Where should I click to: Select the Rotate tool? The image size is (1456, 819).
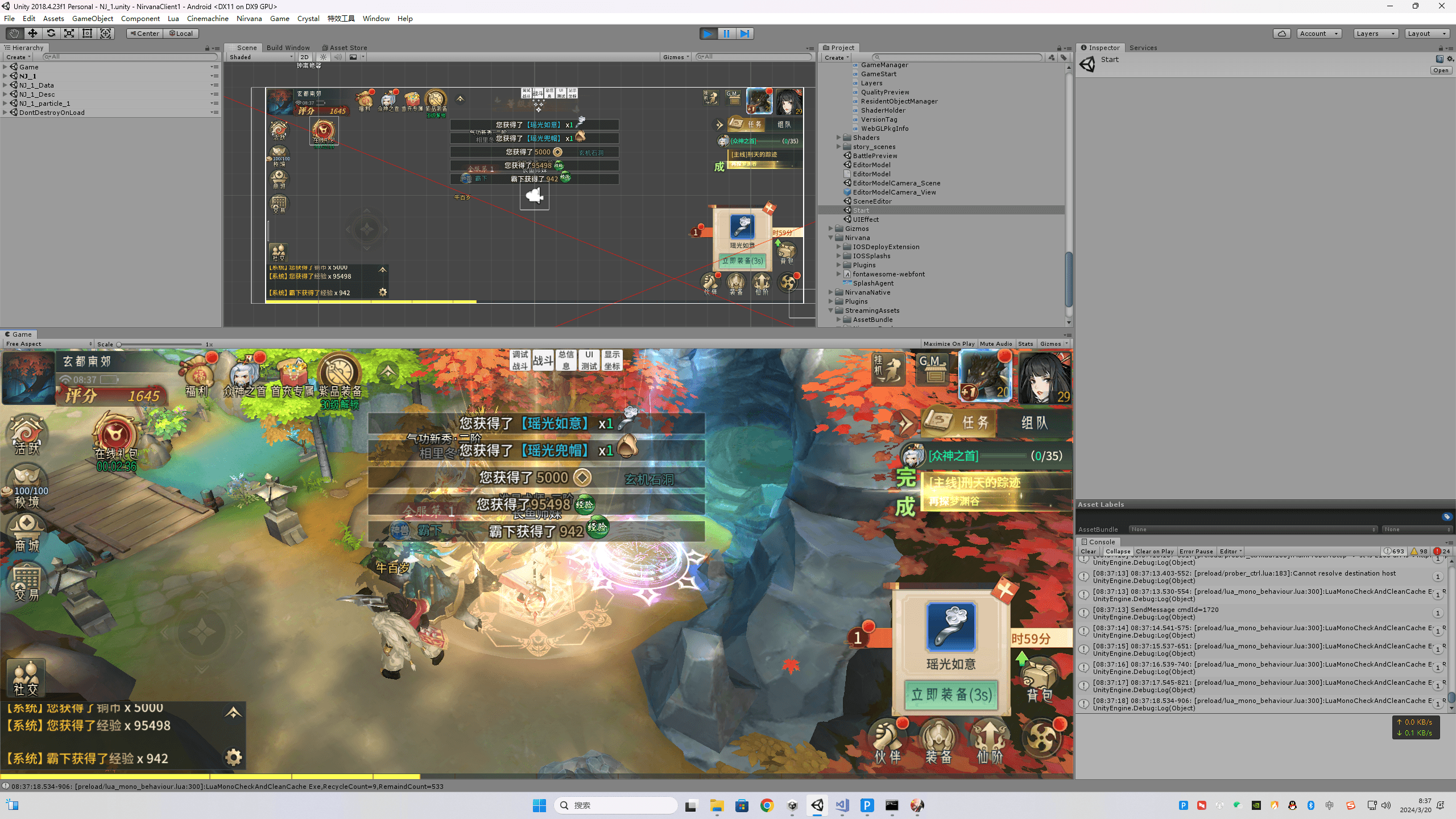tap(51, 34)
